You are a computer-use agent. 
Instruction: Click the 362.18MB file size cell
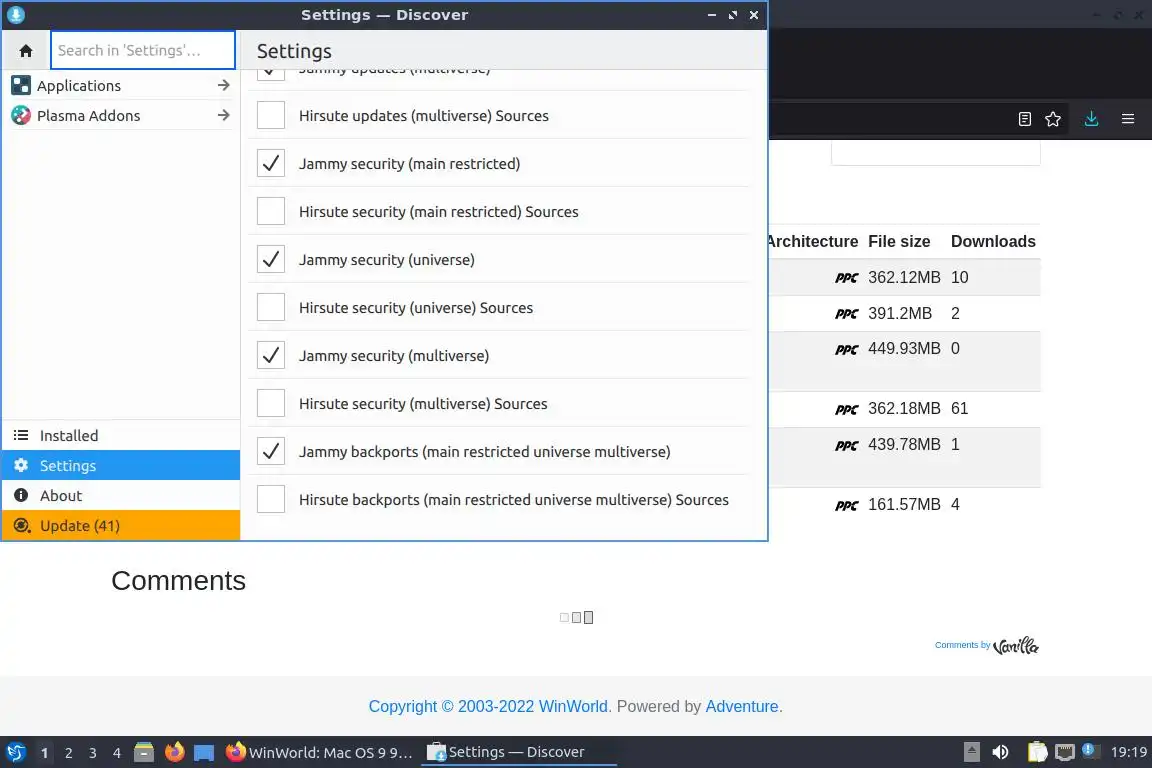(904, 409)
